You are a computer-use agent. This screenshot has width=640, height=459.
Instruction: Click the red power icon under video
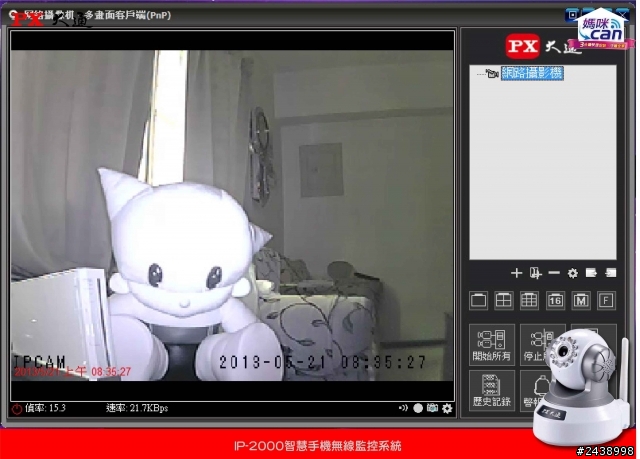click(17, 409)
